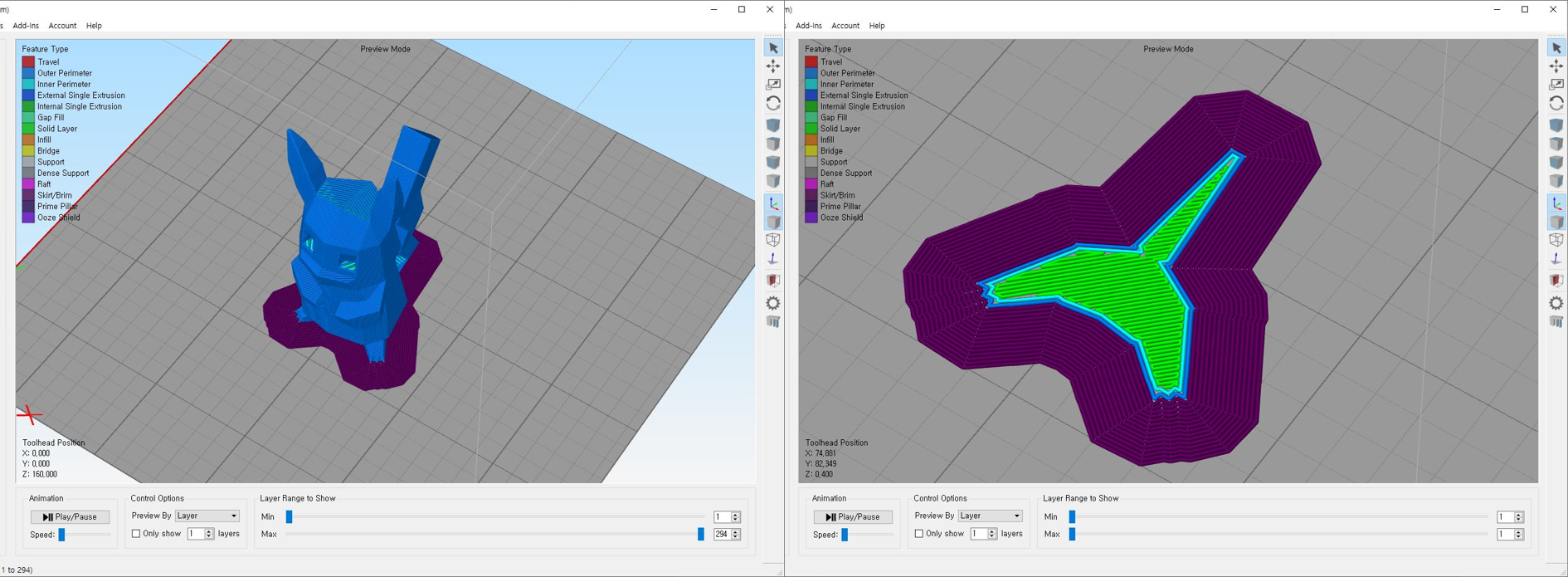Open the Account menu in left window

[x=62, y=26]
